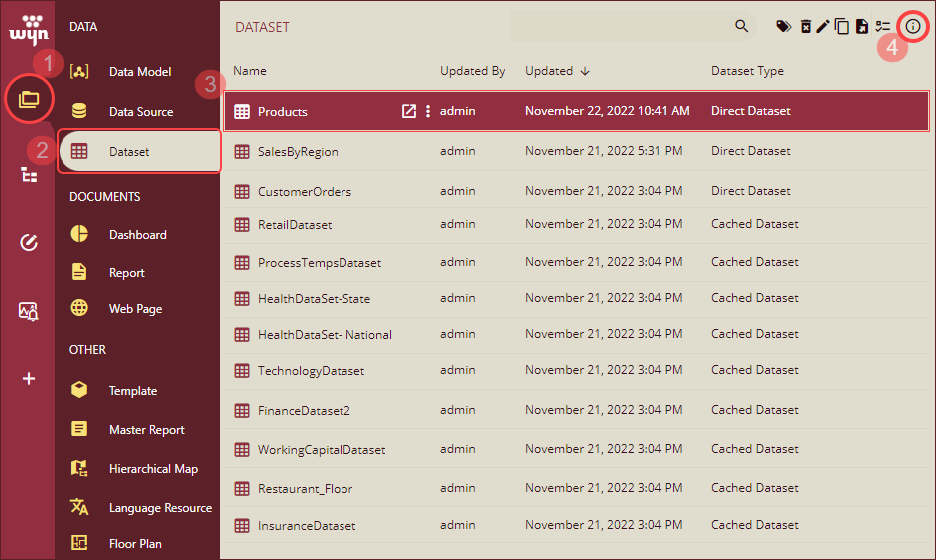Click the InsuranceDataset table icon
The height and width of the screenshot is (560, 936).
pos(242,526)
